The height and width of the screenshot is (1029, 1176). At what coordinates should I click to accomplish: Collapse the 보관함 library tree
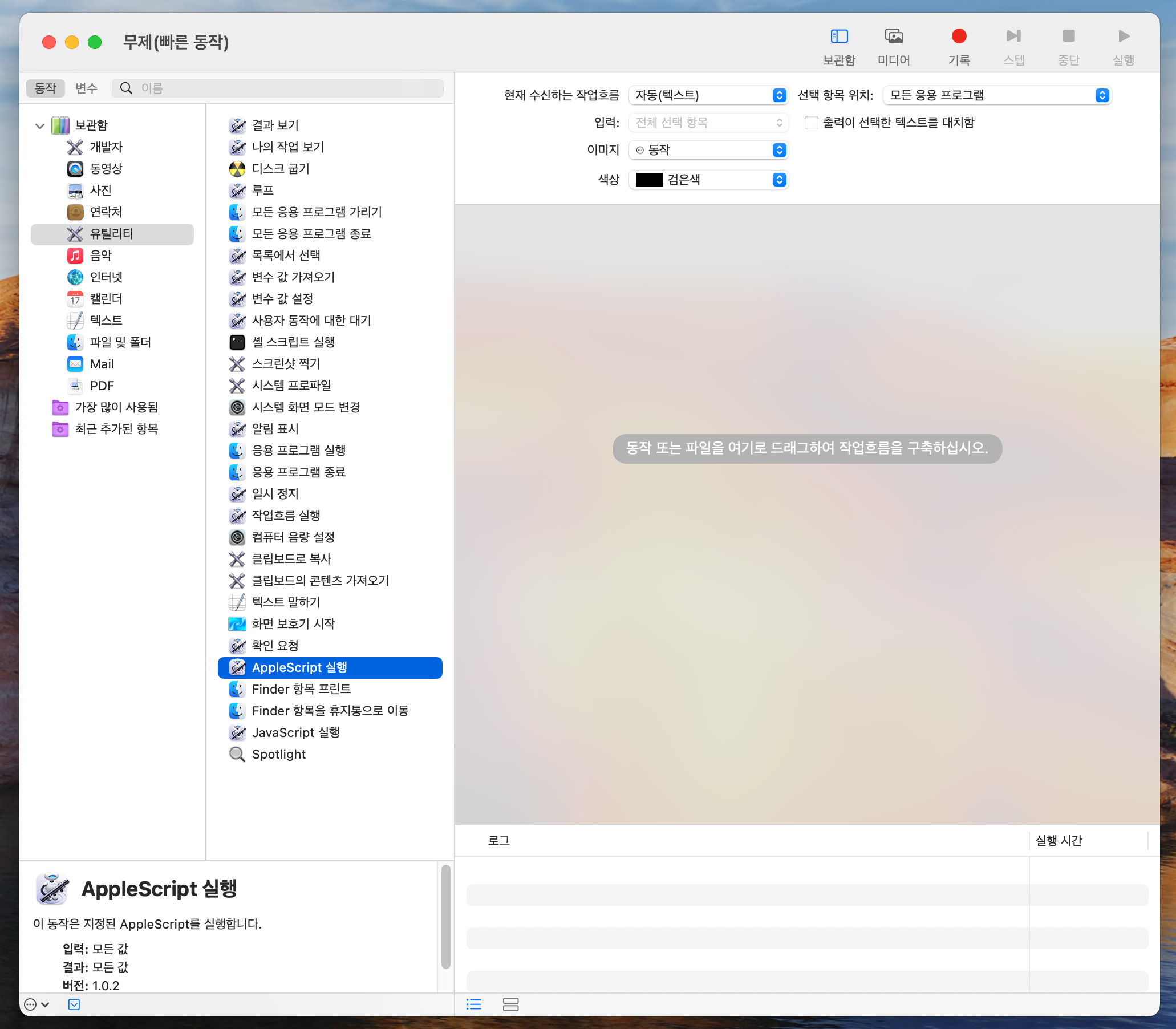point(39,125)
